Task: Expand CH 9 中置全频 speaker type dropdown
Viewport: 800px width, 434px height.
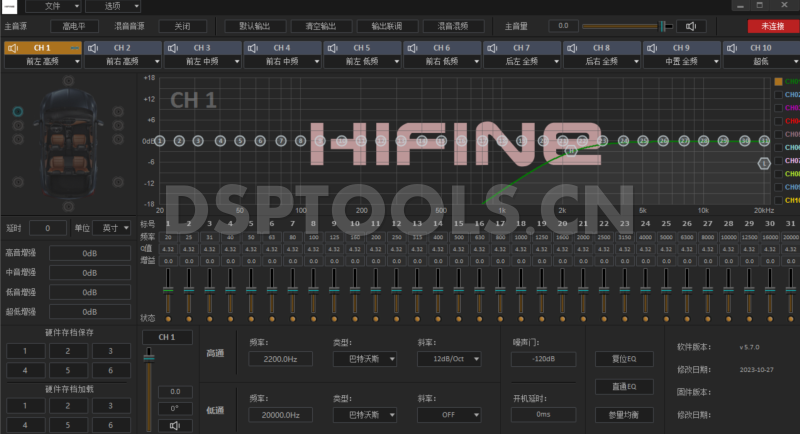Action: tap(682, 62)
